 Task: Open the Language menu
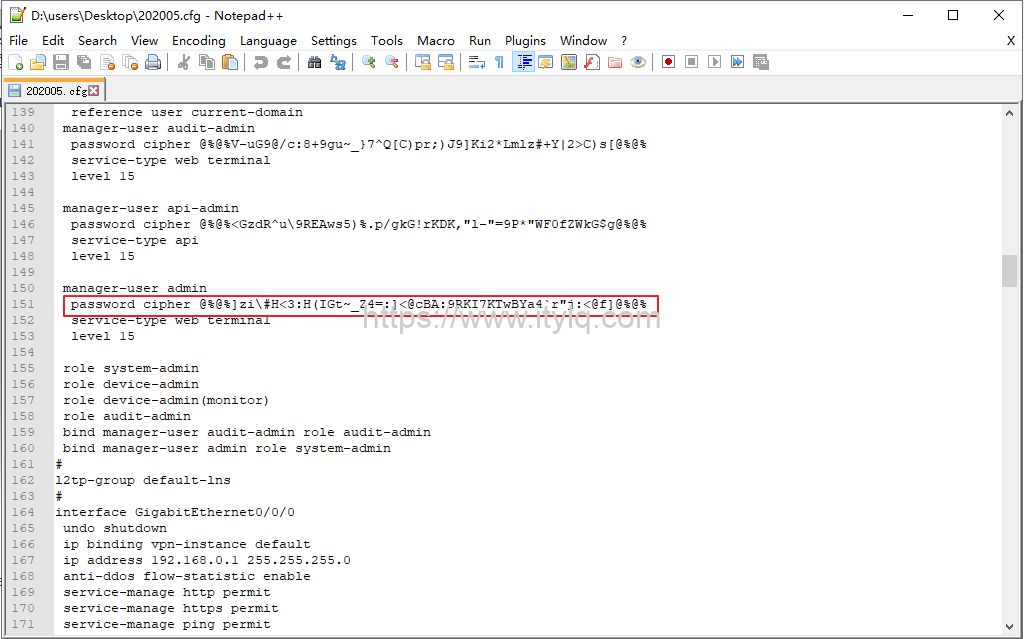(268, 40)
